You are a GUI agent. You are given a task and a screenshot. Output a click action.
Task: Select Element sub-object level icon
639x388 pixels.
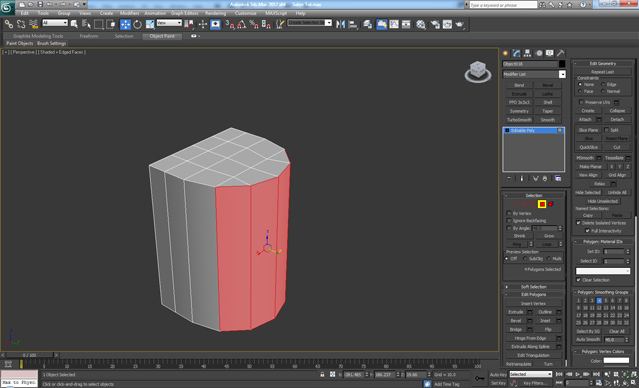coord(551,204)
